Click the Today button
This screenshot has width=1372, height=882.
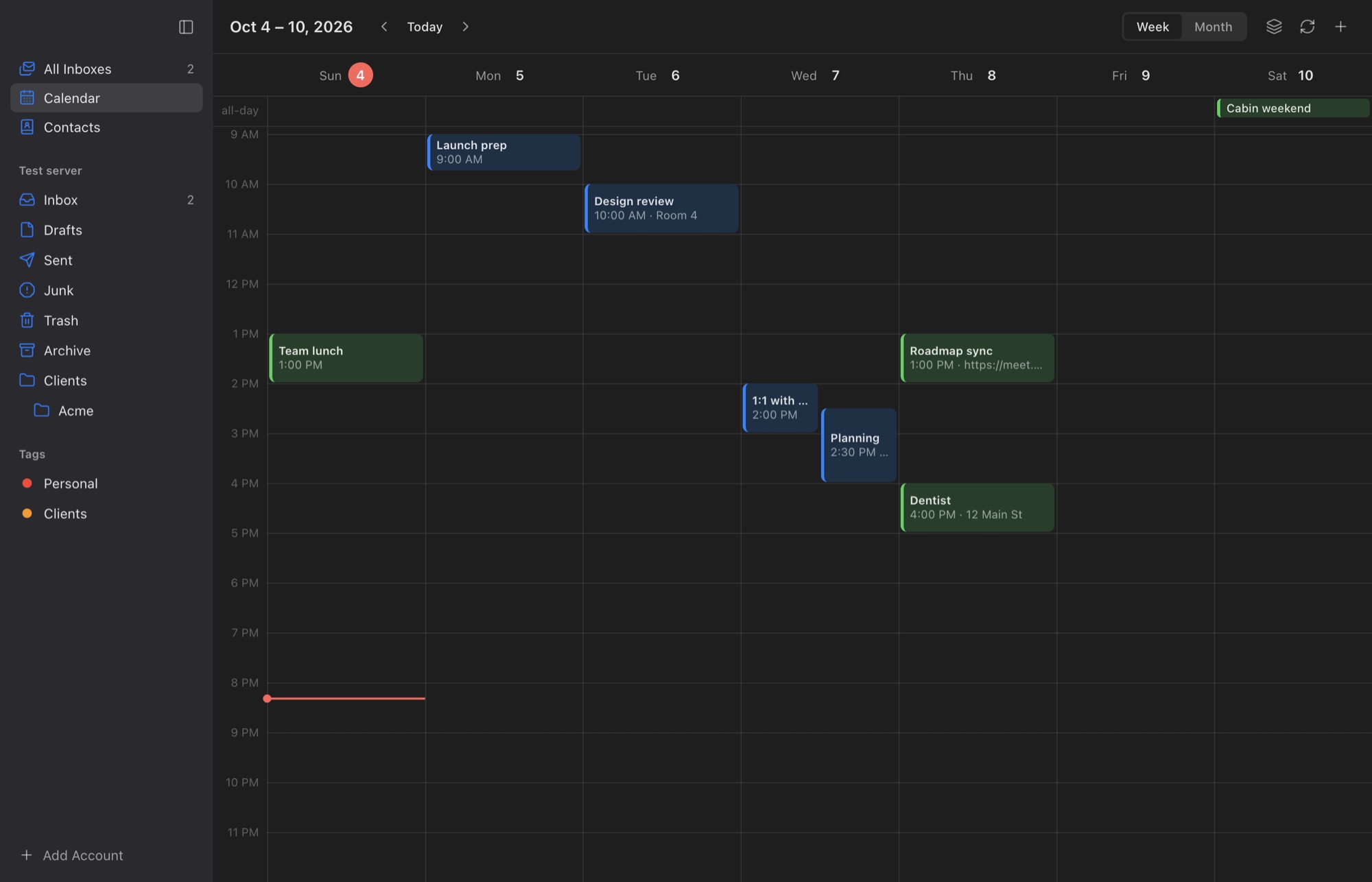point(425,27)
